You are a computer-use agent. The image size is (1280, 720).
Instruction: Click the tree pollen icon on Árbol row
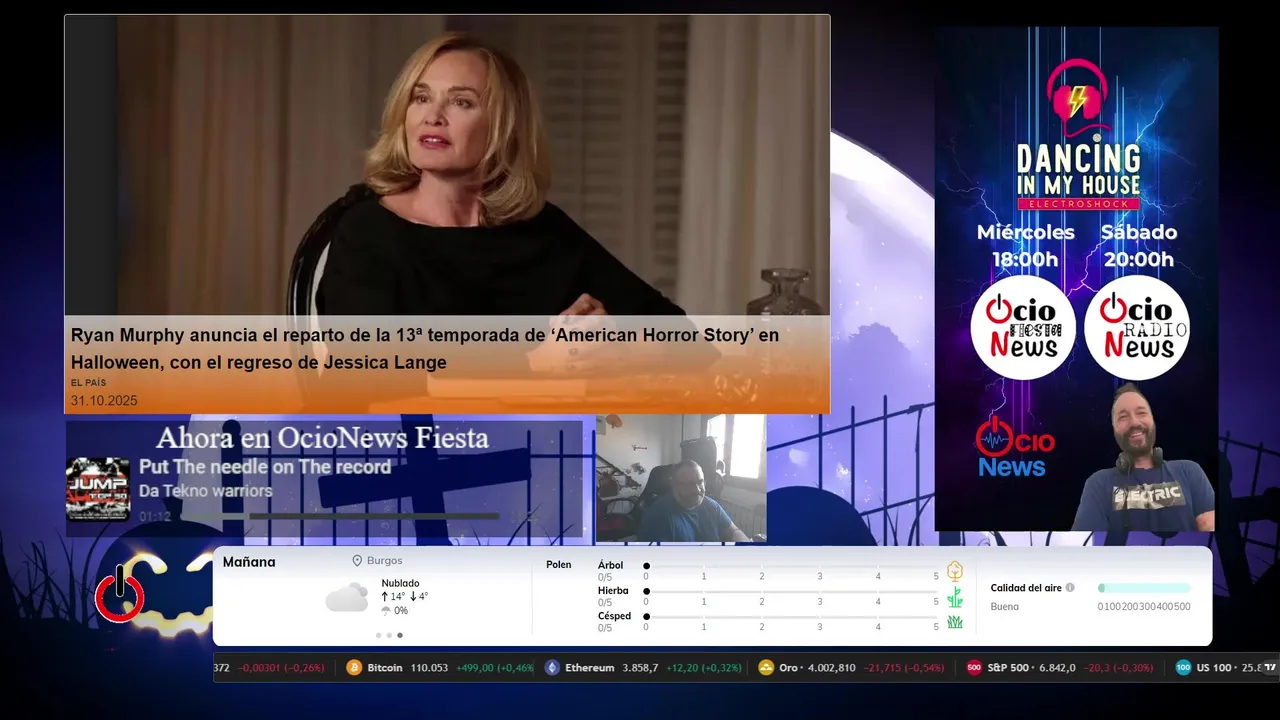coord(955,571)
